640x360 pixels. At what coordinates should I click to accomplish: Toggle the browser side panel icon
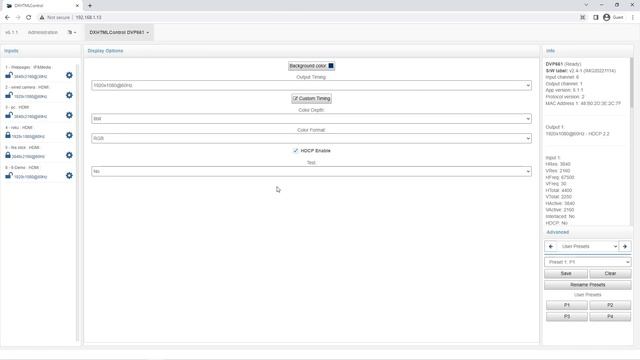coord(596,17)
